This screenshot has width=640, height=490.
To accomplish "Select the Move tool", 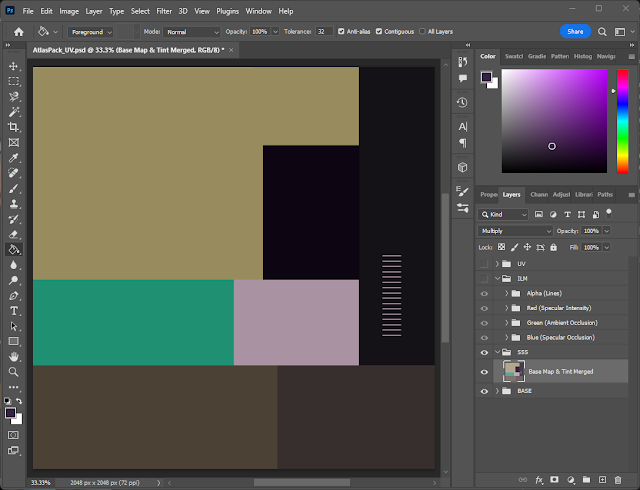I will (x=14, y=66).
